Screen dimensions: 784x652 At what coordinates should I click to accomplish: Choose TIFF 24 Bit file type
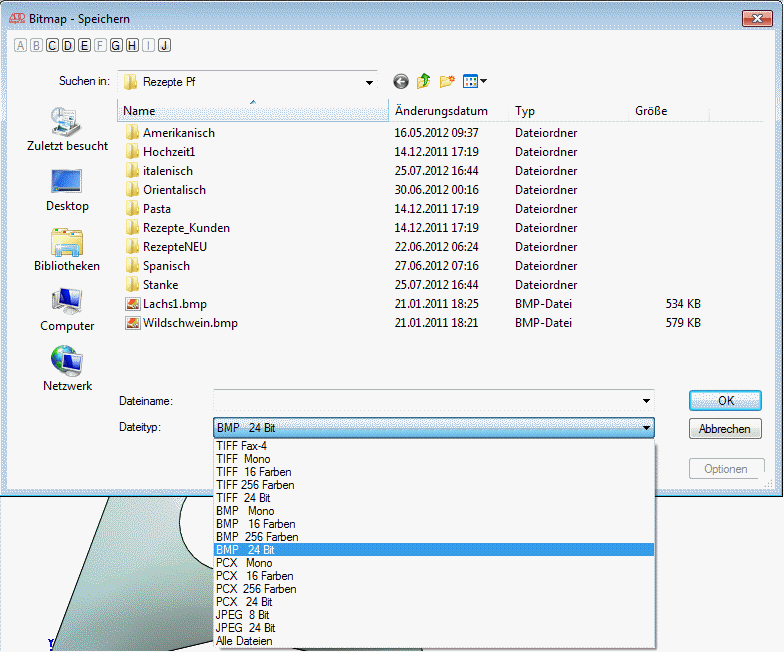[434, 498]
